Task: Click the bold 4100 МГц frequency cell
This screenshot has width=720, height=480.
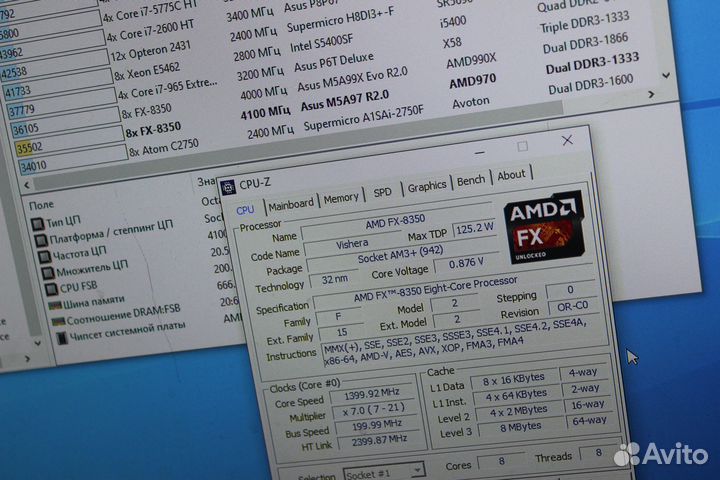Action: 265,112
